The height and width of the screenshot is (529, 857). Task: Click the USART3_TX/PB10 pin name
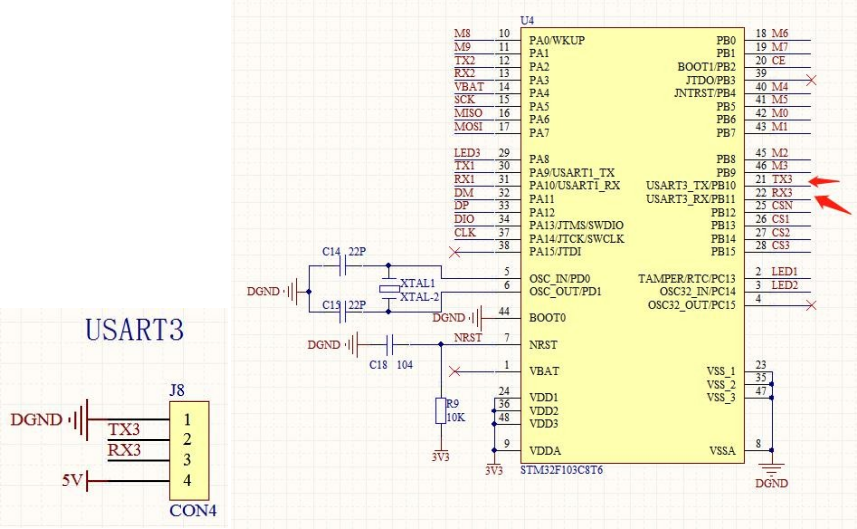pos(691,186)
